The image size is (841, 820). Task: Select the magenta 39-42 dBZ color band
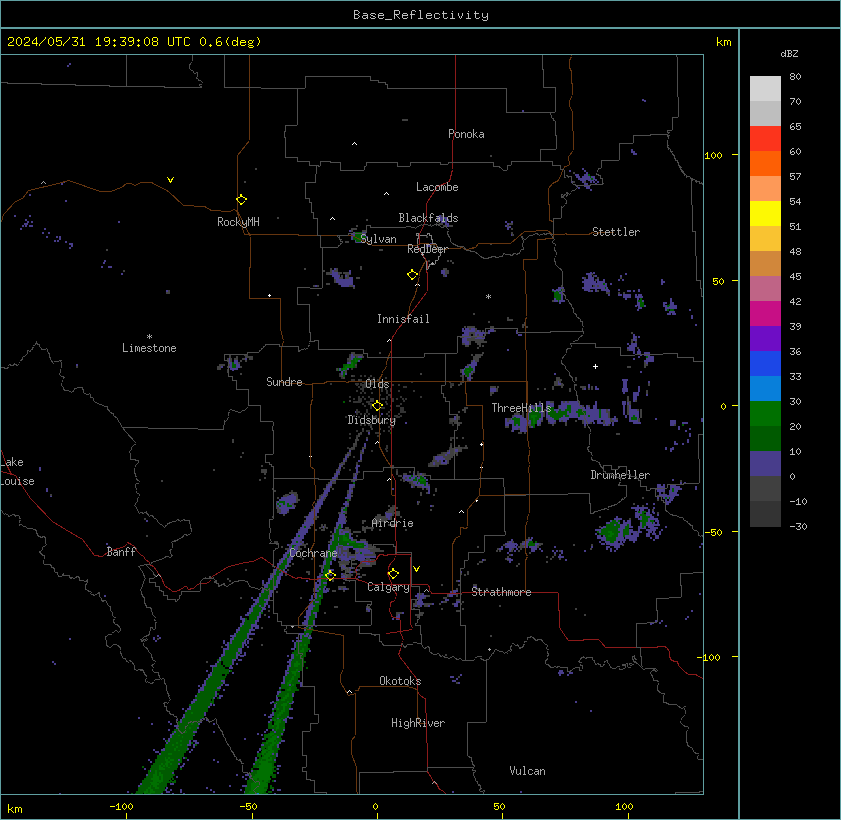pos(765,314)
